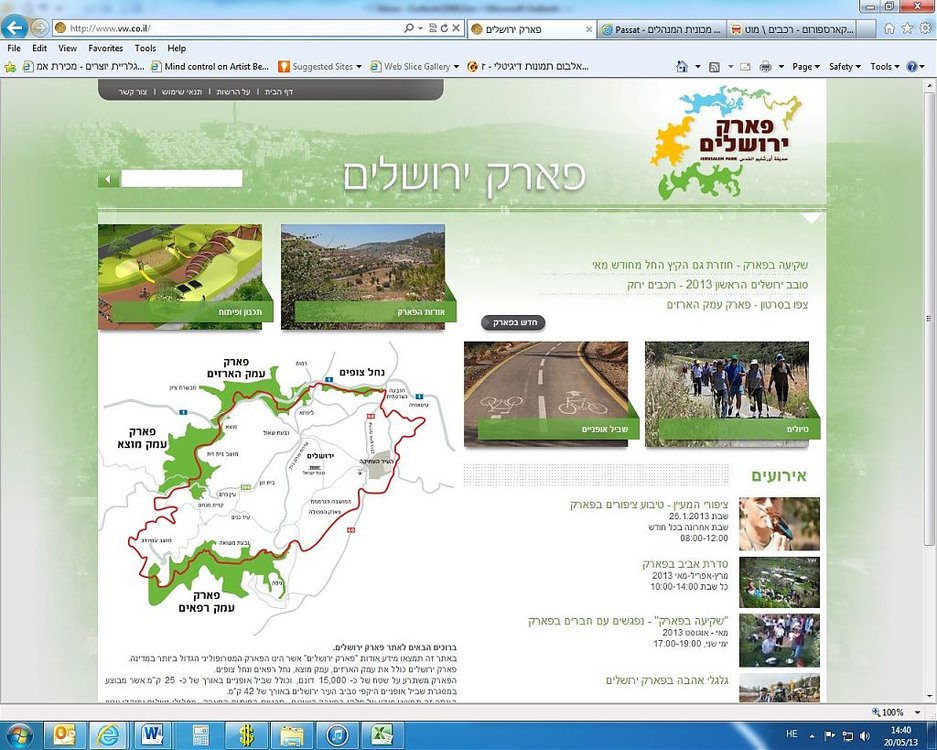Open the שקיעה בפארק news headline
937x750 pixels.
[x=700, y=264]
